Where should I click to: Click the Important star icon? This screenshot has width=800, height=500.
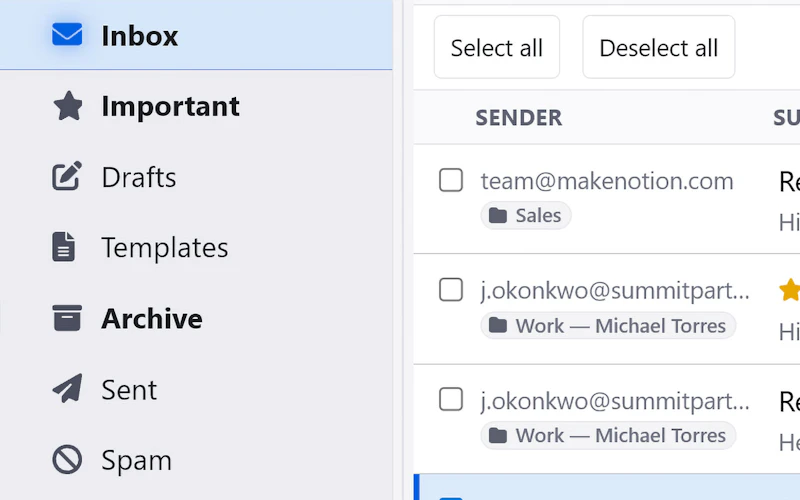[x=68, y=106]
